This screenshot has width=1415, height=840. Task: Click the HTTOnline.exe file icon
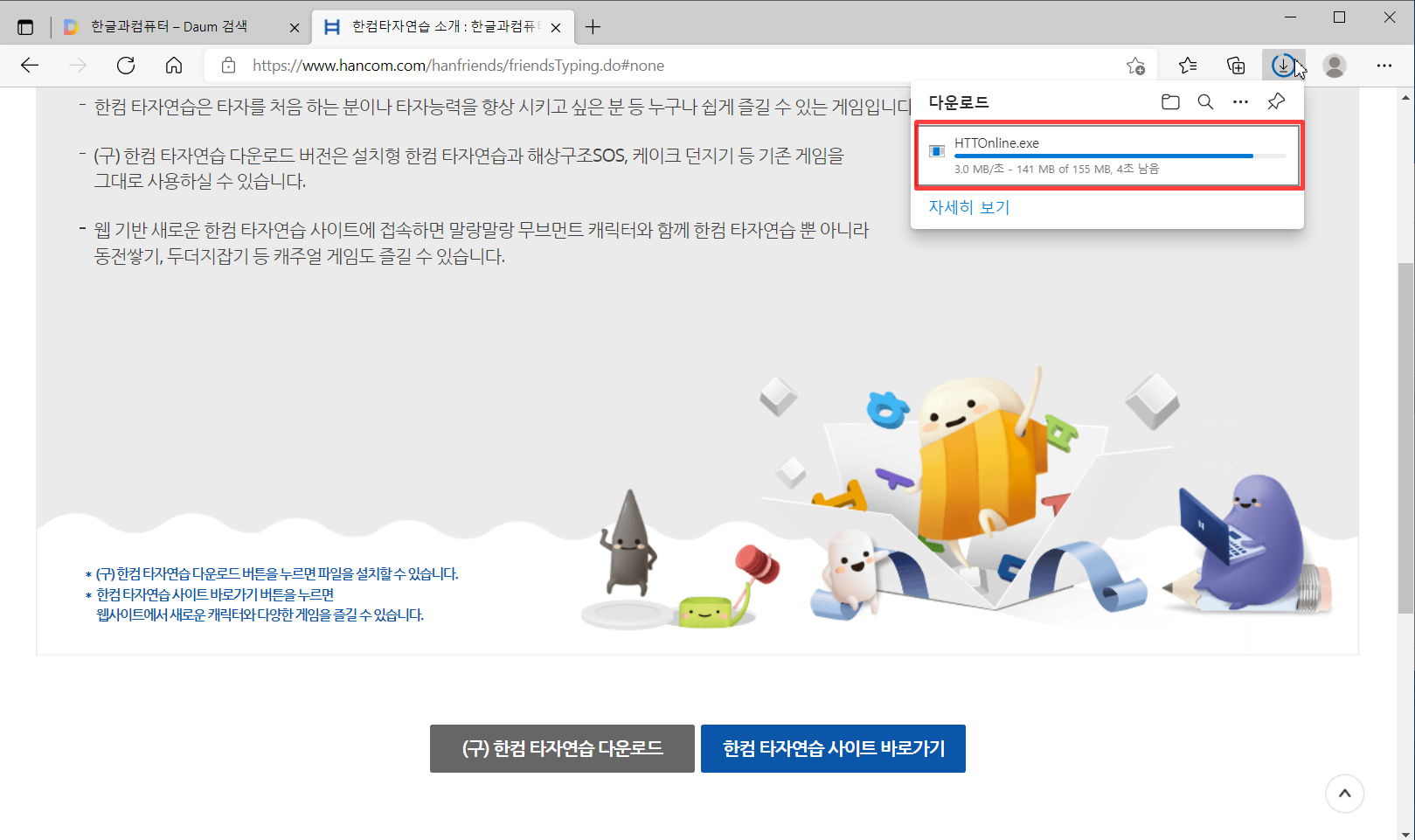936,151
